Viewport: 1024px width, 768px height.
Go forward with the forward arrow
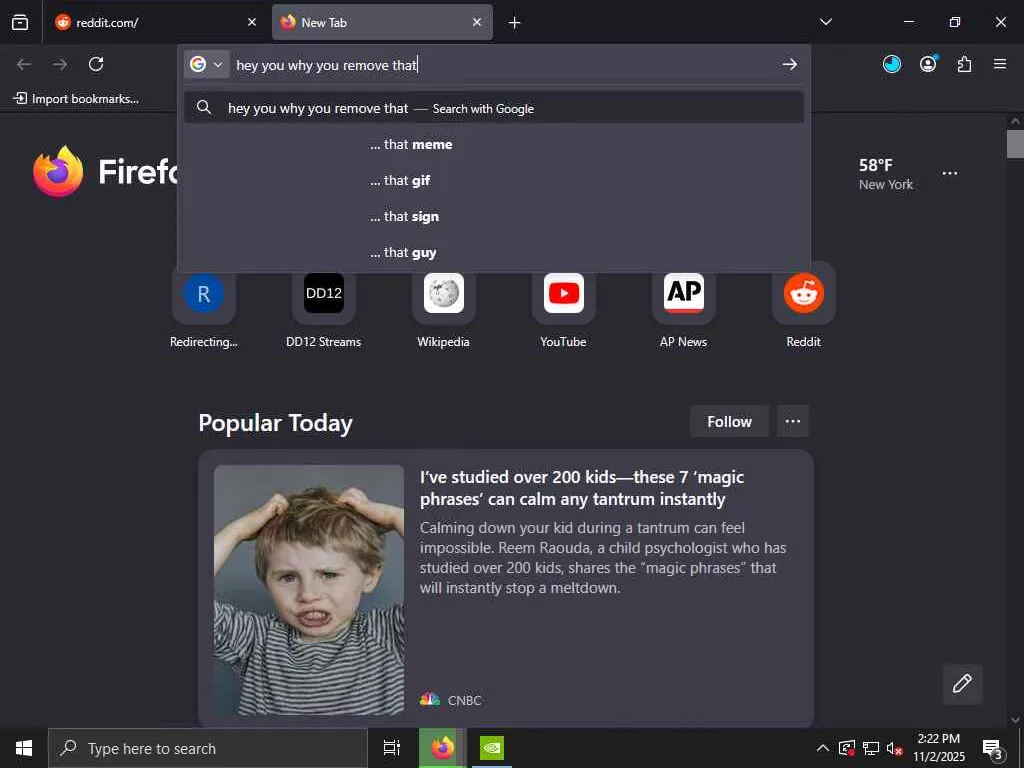pos(60,64)
